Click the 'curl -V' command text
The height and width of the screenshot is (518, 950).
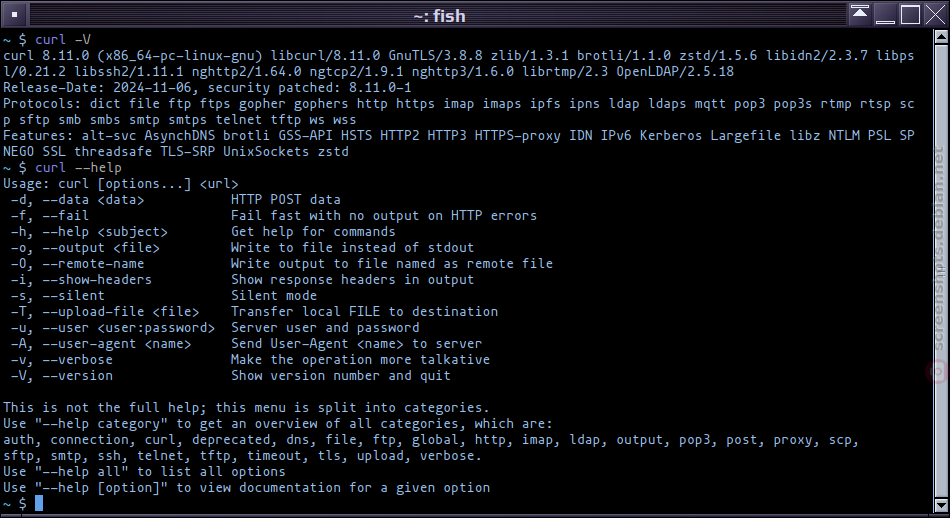pyautogui.click(x=63, y=39)
